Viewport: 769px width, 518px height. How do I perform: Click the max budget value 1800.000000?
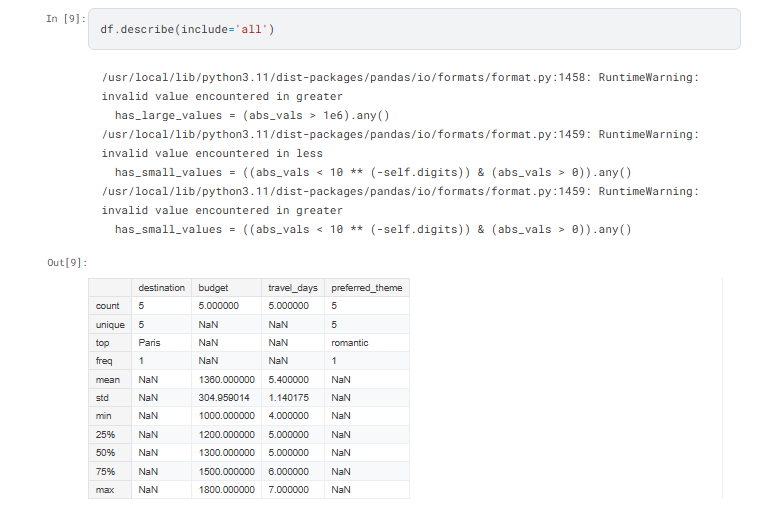tap(227, 490)
